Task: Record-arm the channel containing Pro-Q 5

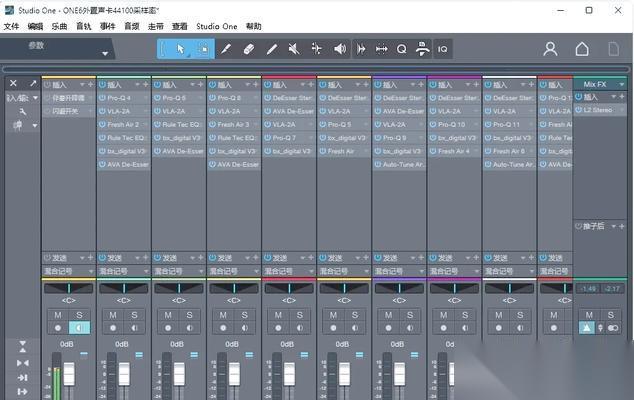Action: [333, 328]
